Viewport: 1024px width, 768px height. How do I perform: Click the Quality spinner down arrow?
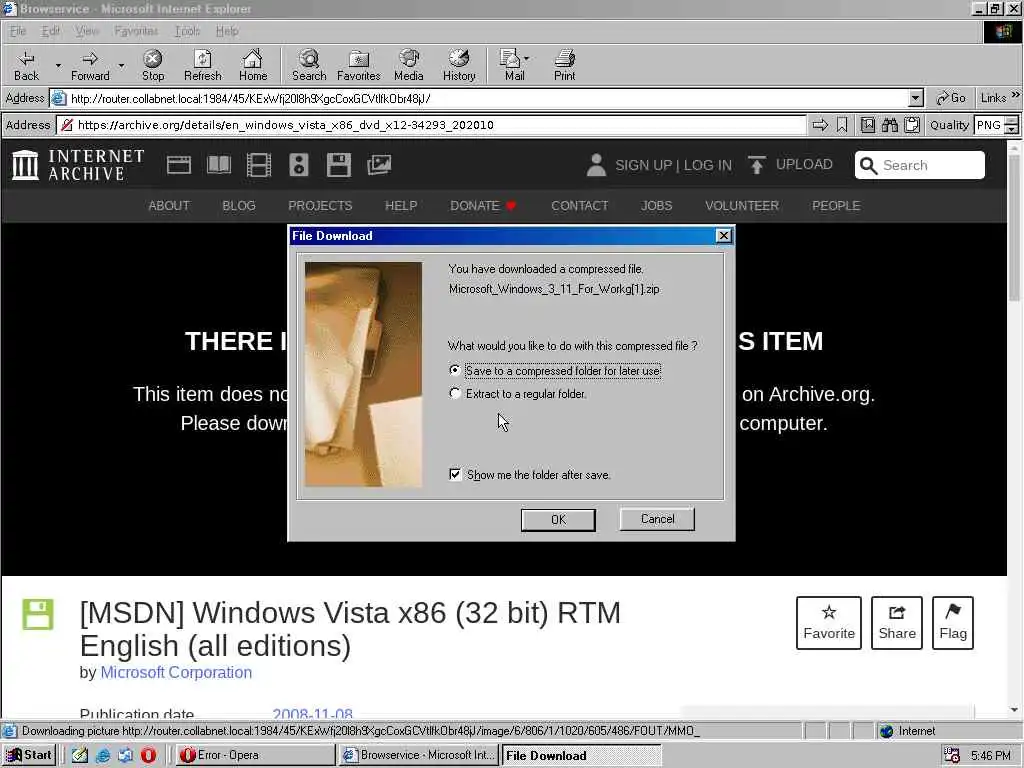(1012, 129)
